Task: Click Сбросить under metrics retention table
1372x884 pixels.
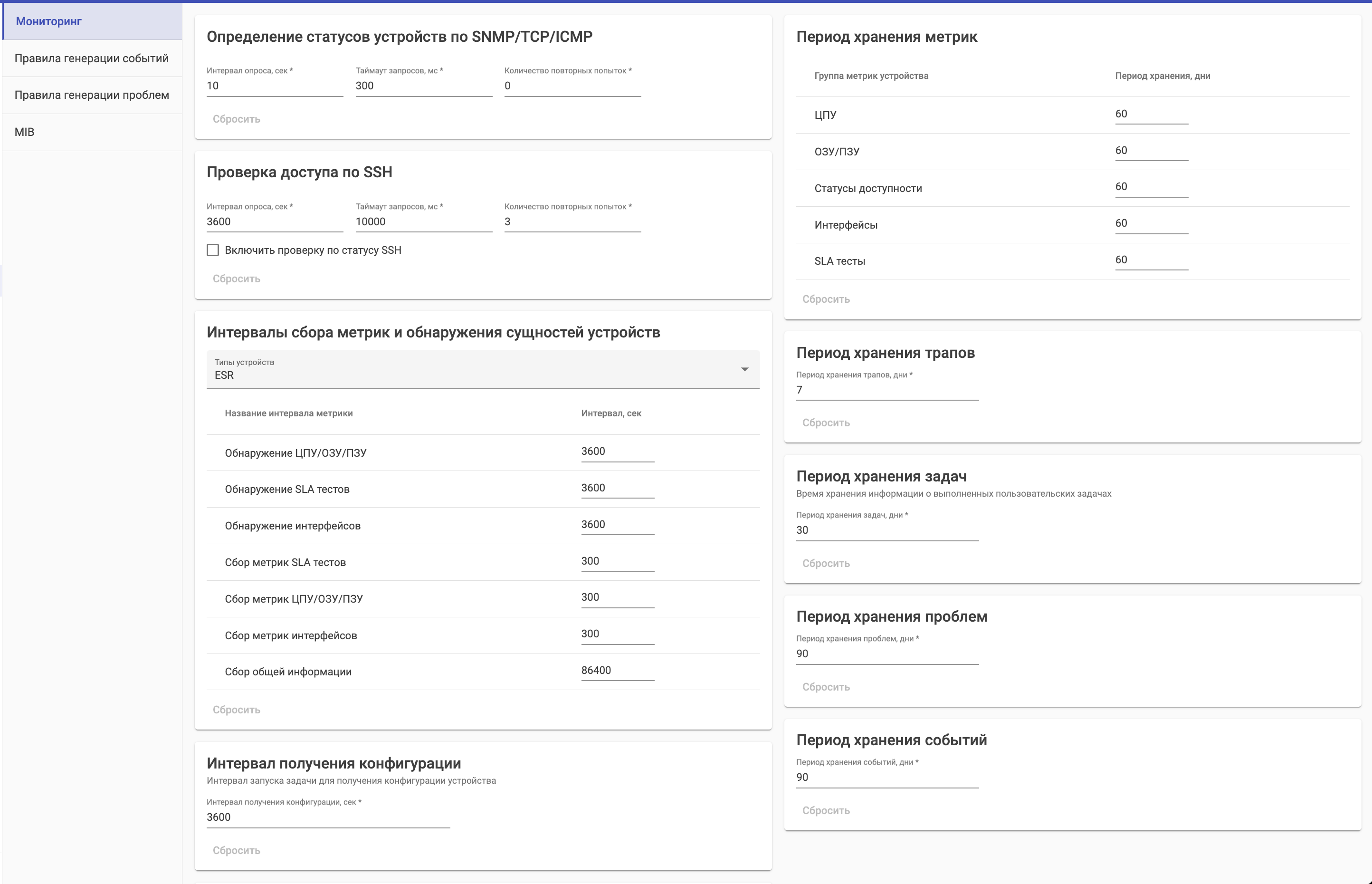Action: tap(826, 299)
